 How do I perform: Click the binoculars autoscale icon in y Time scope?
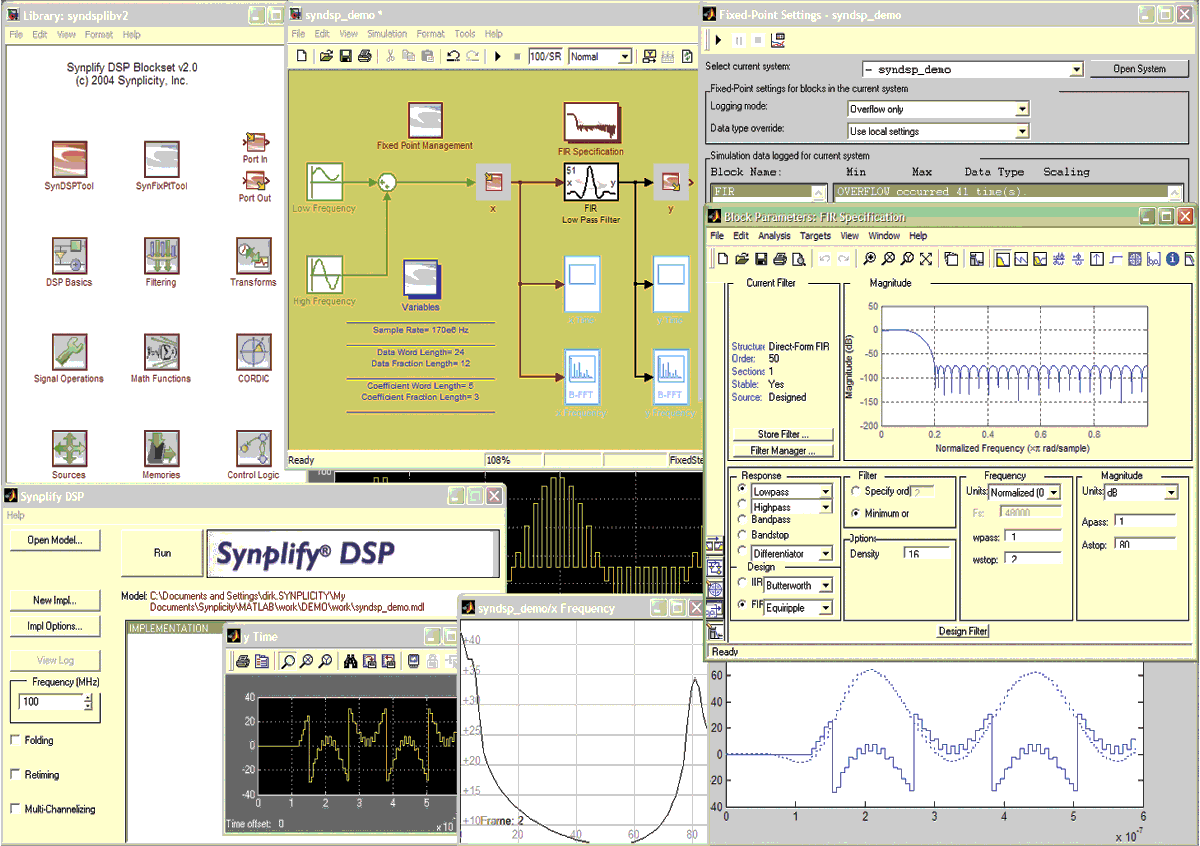(352, 661)
